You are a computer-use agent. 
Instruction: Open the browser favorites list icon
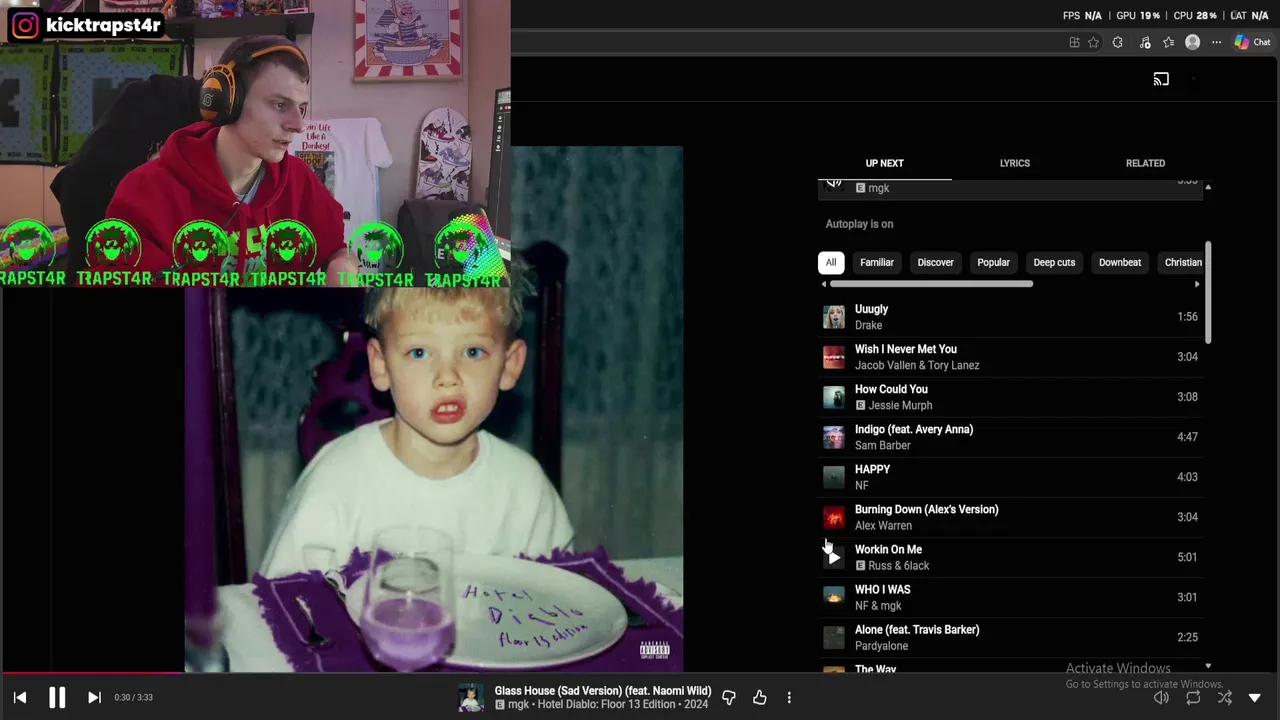(1169, 42)
